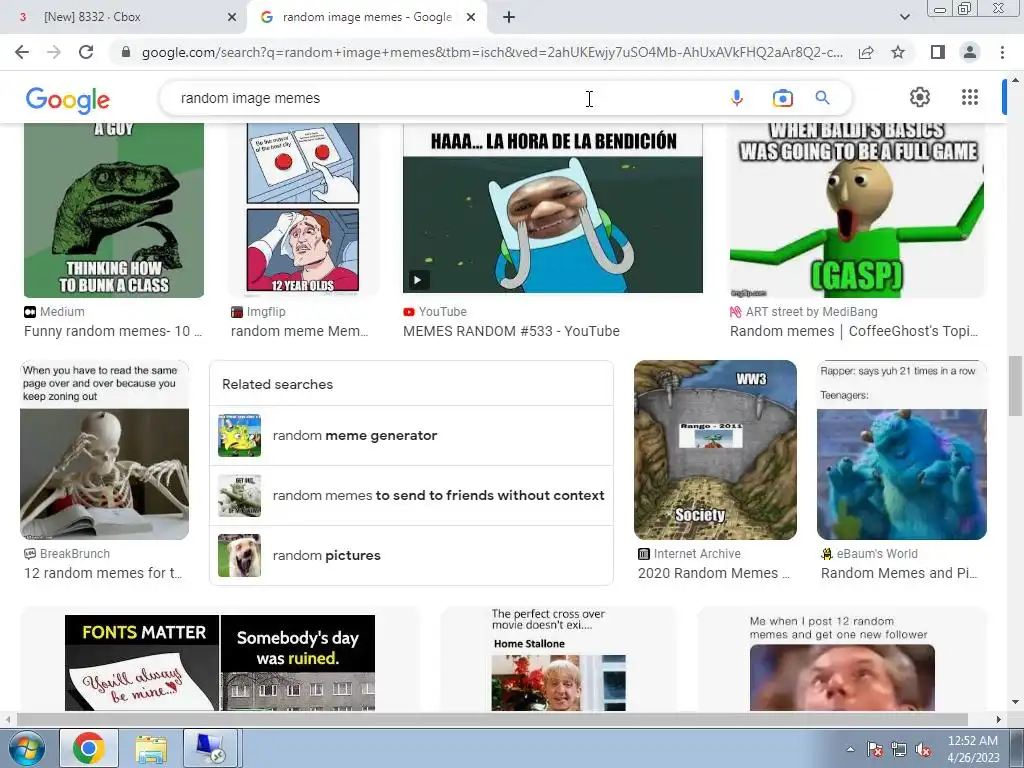Click the random image memes search field
The image size is (1024, 768).
coord(444,98)
